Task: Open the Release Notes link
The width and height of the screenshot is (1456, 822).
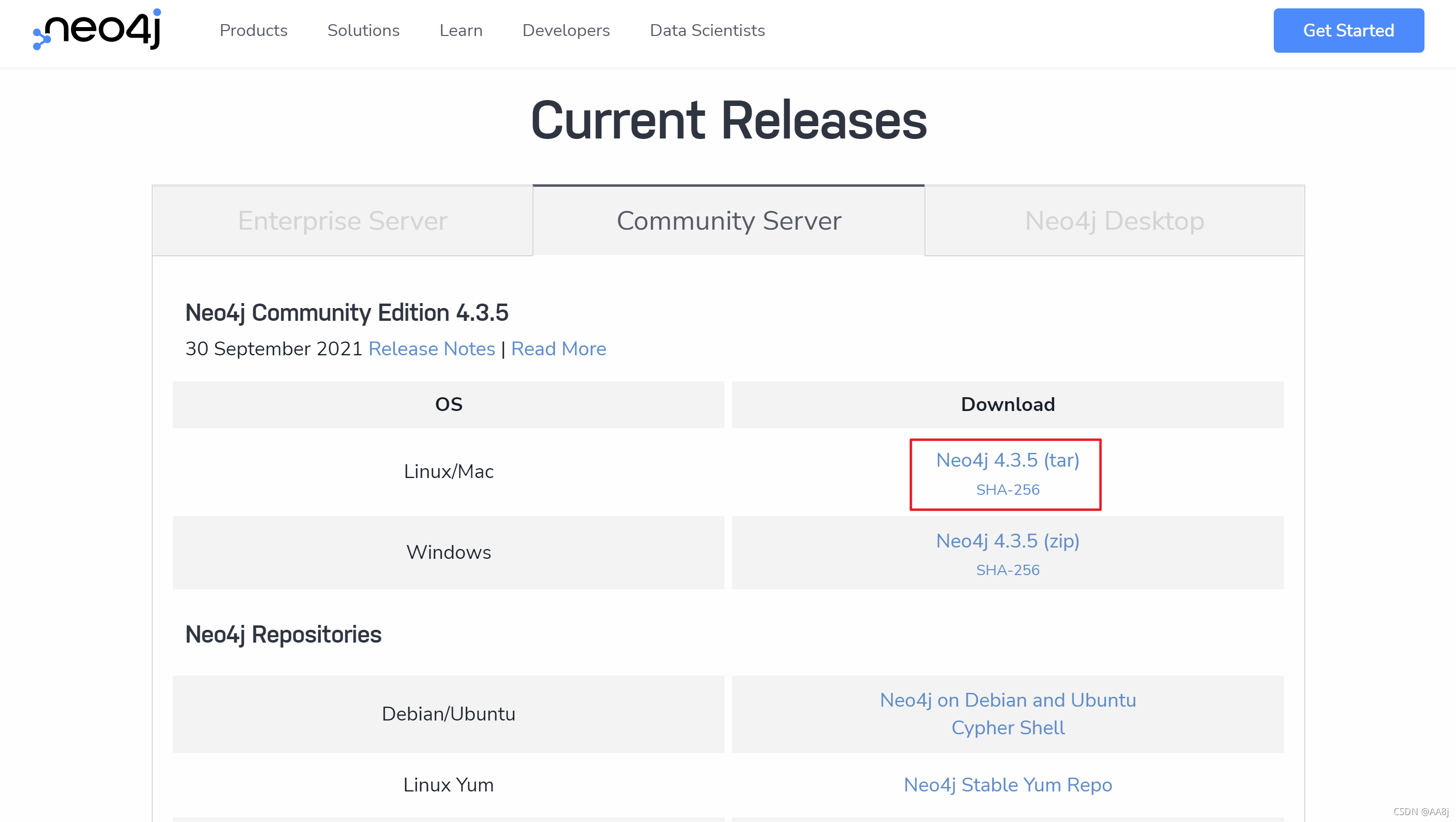Action: 432,349
